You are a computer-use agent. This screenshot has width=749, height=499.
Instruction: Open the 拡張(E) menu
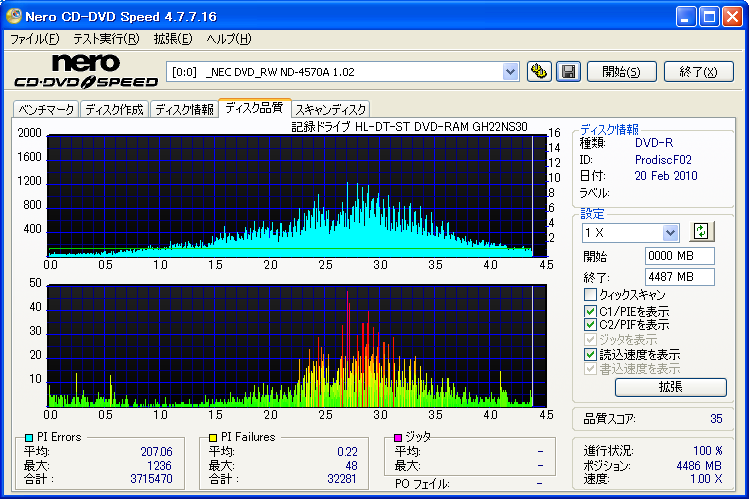tap(173, 39)
